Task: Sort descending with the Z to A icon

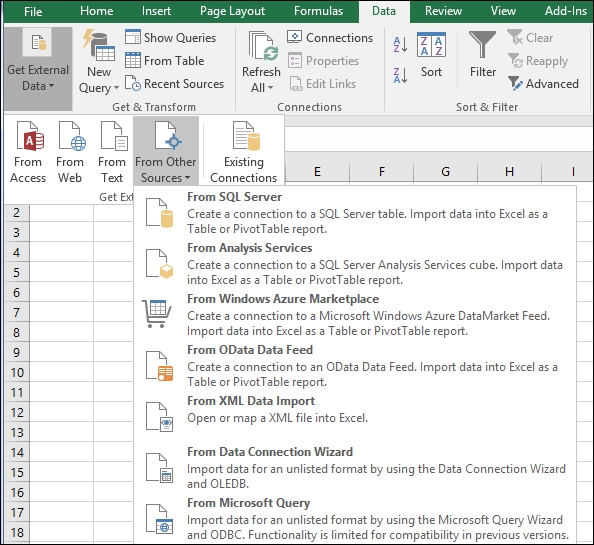Action: coord(400,75)
